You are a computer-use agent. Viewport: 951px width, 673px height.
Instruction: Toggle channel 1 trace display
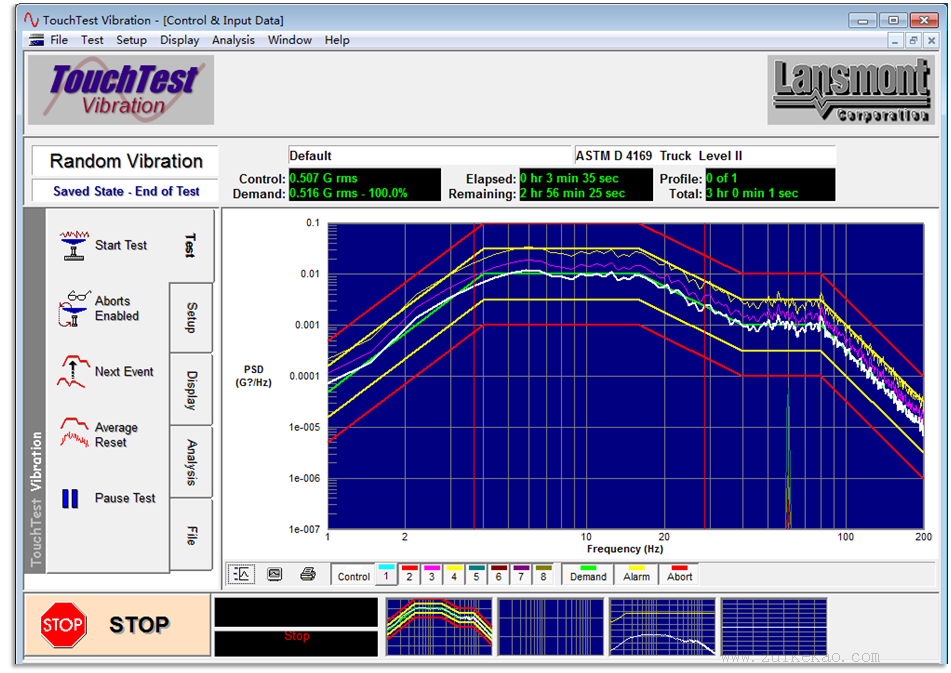[x=386, y=574]
